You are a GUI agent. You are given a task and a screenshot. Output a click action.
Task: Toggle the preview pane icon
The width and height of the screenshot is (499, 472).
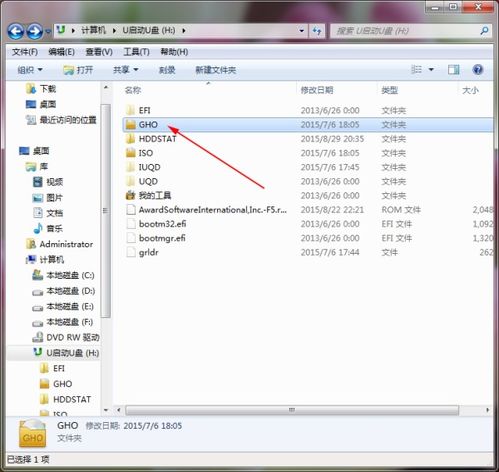pos(453,70)
